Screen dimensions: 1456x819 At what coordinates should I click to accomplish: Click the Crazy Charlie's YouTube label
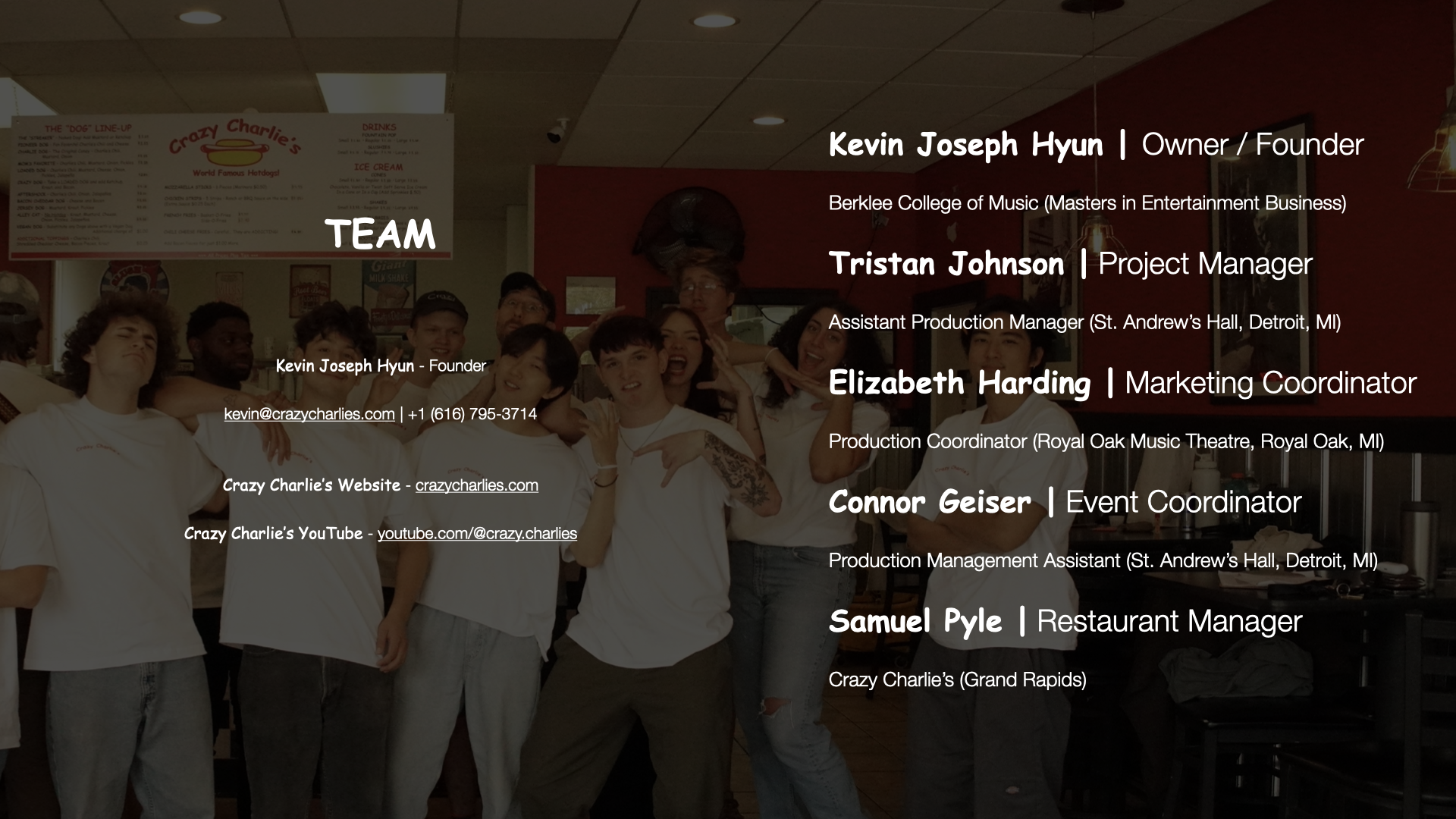click(x=273, y=534)
